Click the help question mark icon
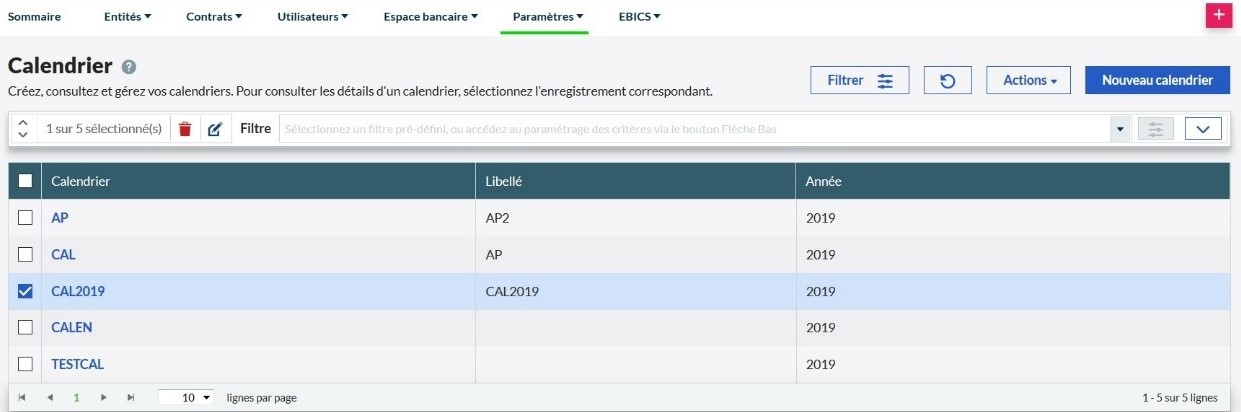 [129, 67]
